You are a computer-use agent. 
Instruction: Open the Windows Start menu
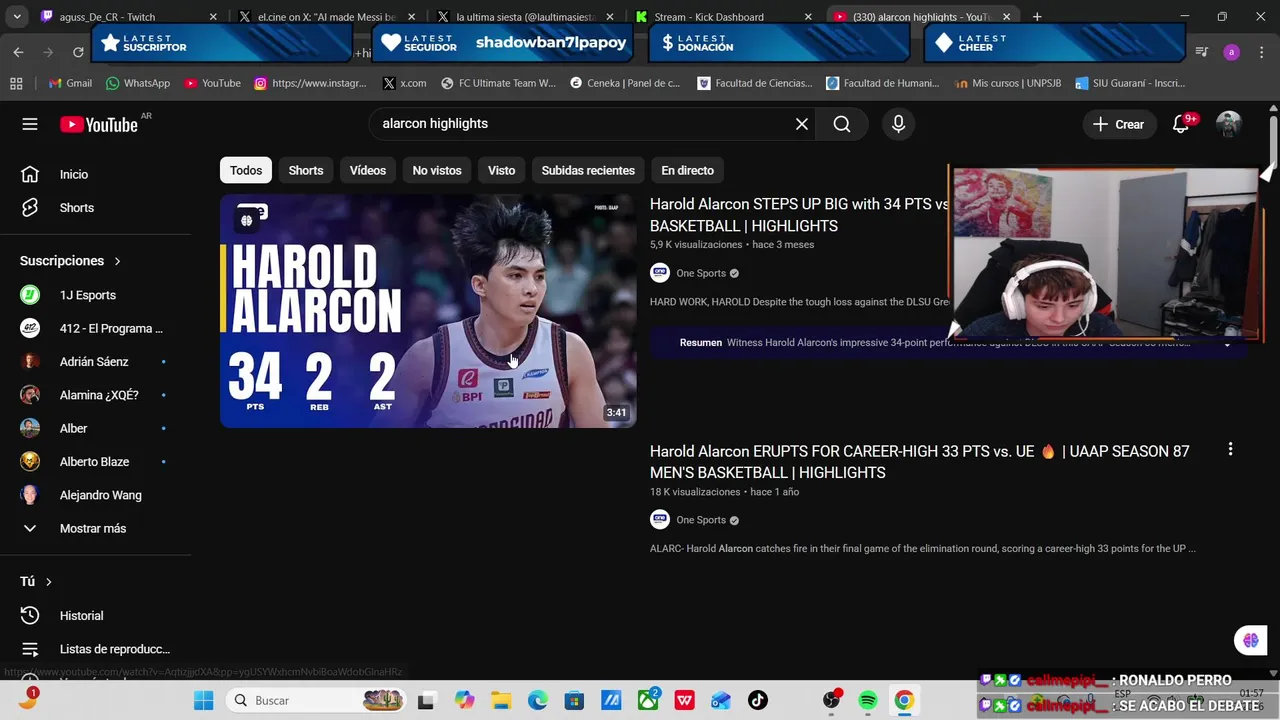tap(203, 700)
